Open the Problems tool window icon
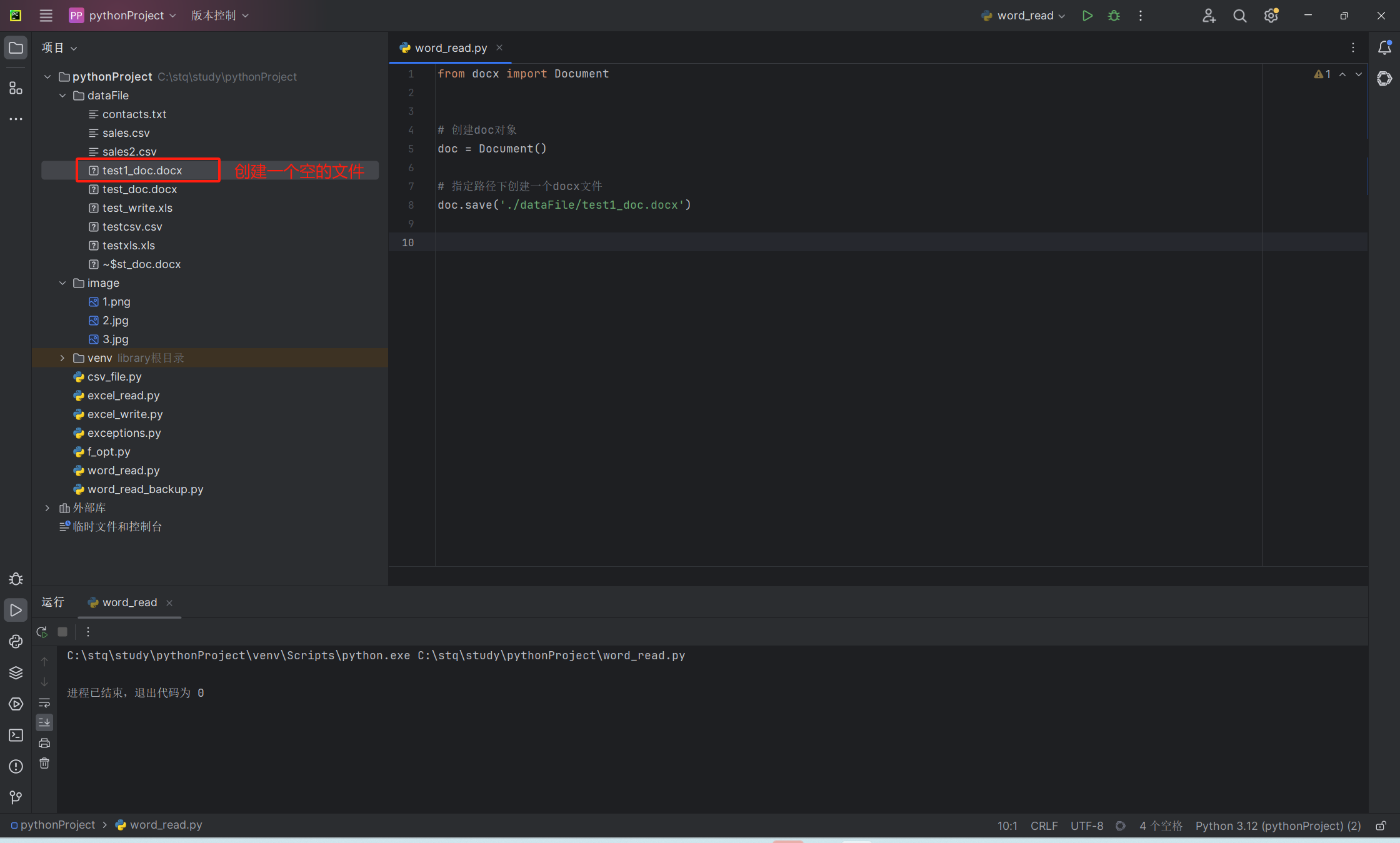Image resolution: width=1400 pixels, height=843 pixels. [x=16, y=766]
